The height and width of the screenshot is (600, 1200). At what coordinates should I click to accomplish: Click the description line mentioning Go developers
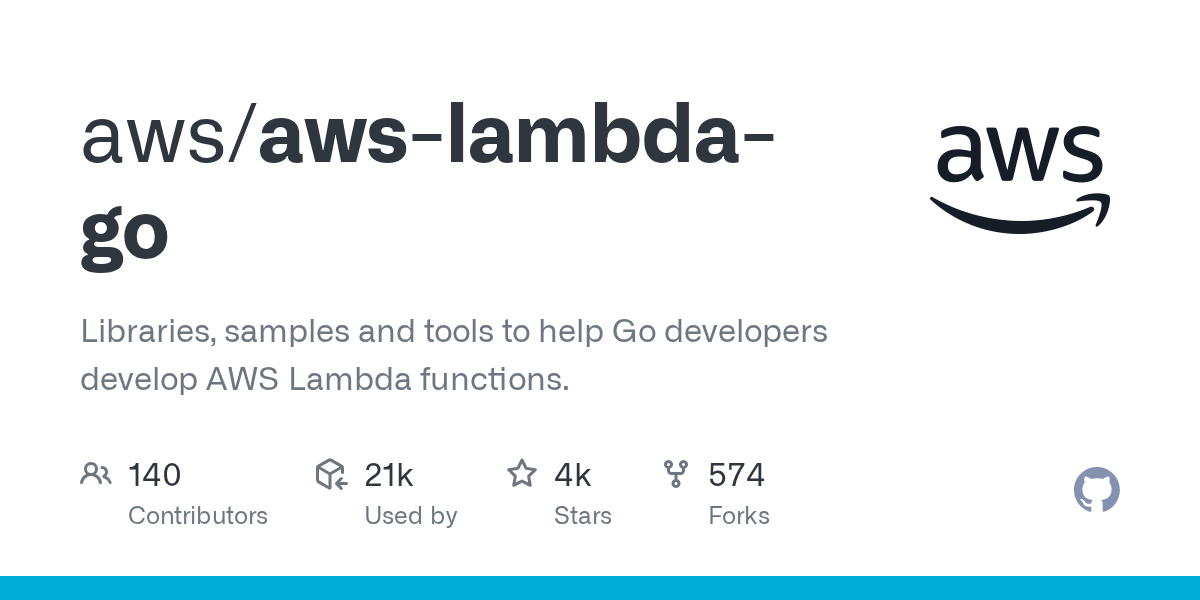[454, 331]
